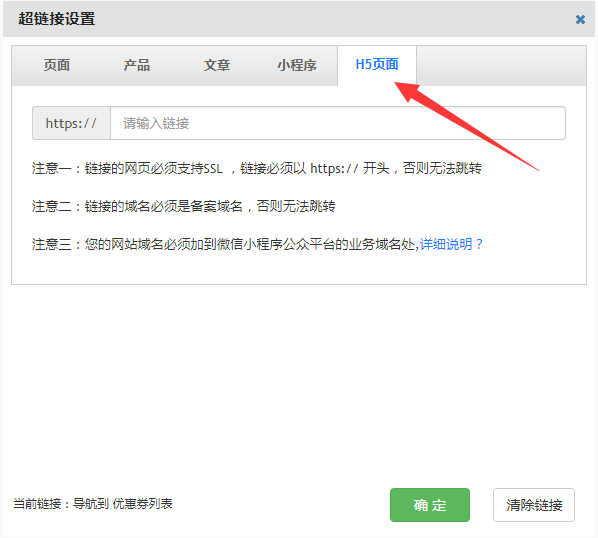598x538 pixels.
Task: Click the 超链接设置 title text
Action: tap(56, 19)
